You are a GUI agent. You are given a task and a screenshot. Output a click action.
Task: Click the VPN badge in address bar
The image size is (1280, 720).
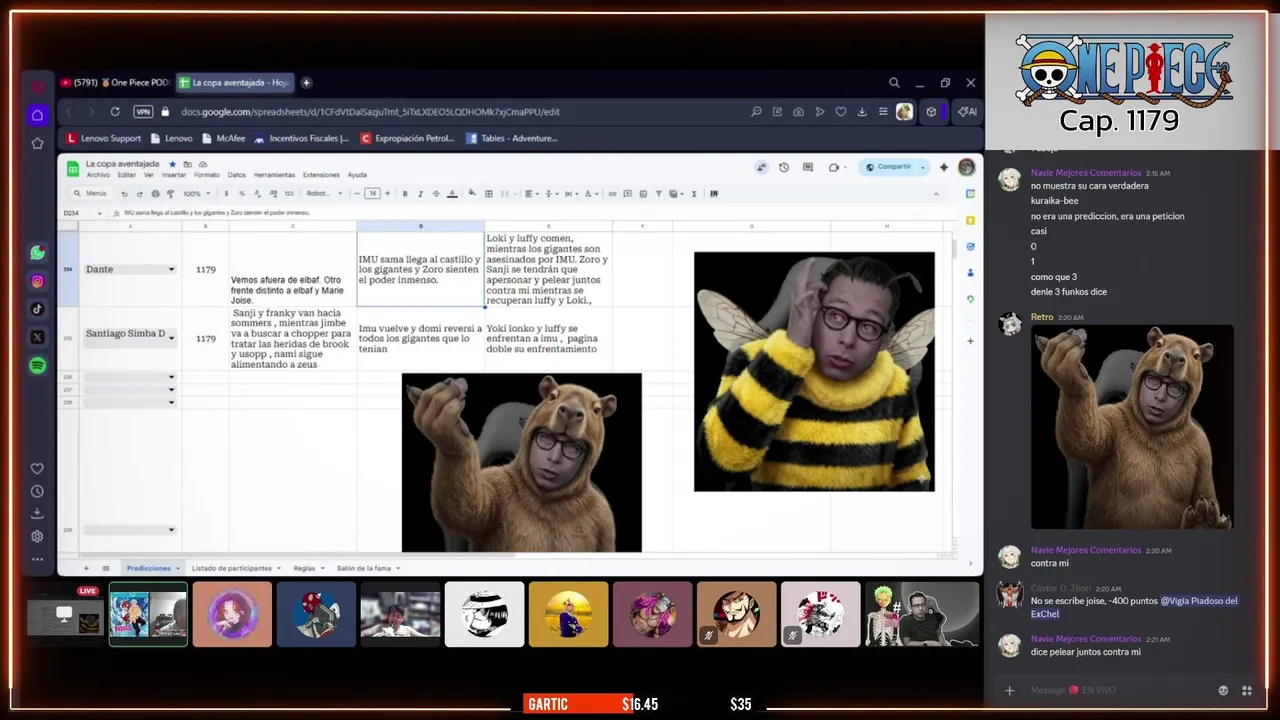point(142,112)
